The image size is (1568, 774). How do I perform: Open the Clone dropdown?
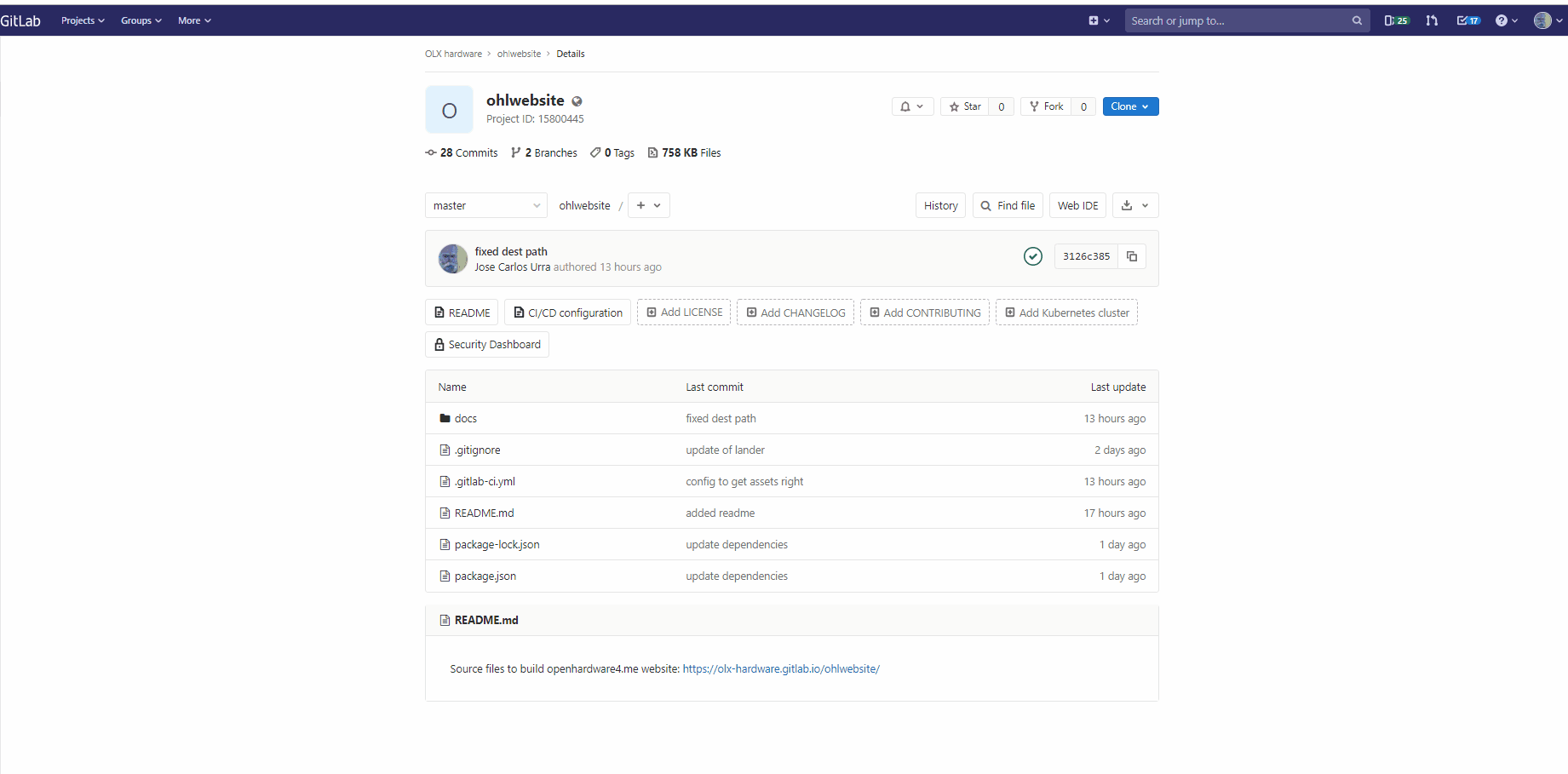pyautogui.click(x=1130, y=106)
